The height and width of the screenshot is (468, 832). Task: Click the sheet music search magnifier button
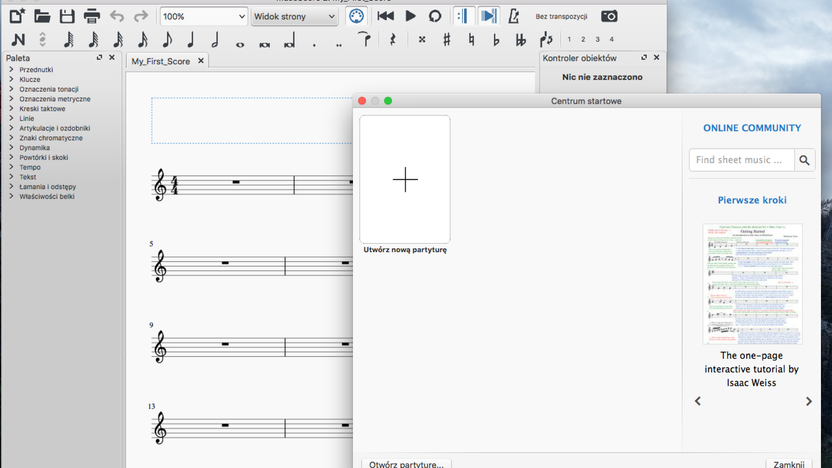click(804, 160)
